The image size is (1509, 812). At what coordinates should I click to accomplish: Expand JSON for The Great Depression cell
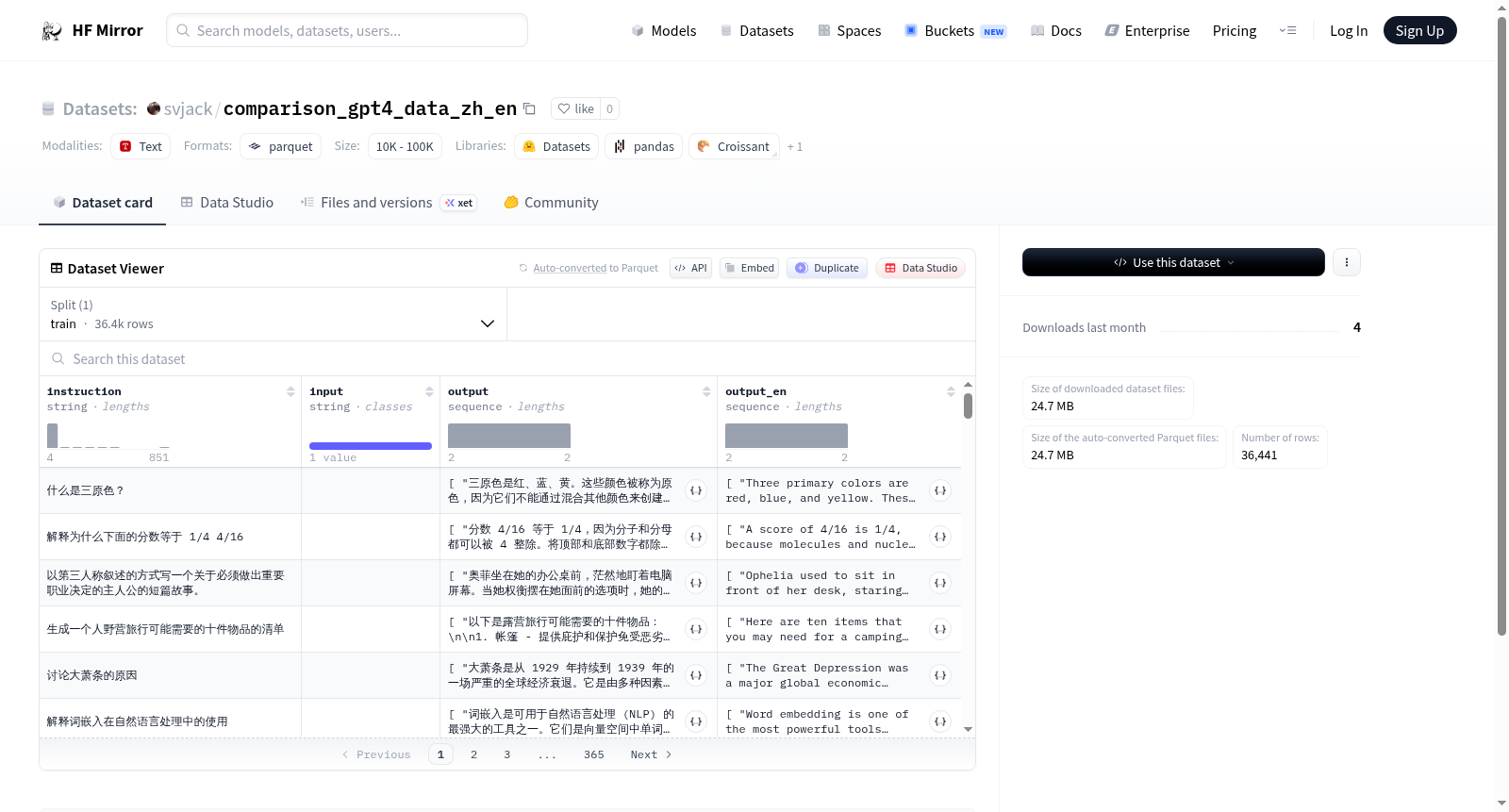(940, 675)
